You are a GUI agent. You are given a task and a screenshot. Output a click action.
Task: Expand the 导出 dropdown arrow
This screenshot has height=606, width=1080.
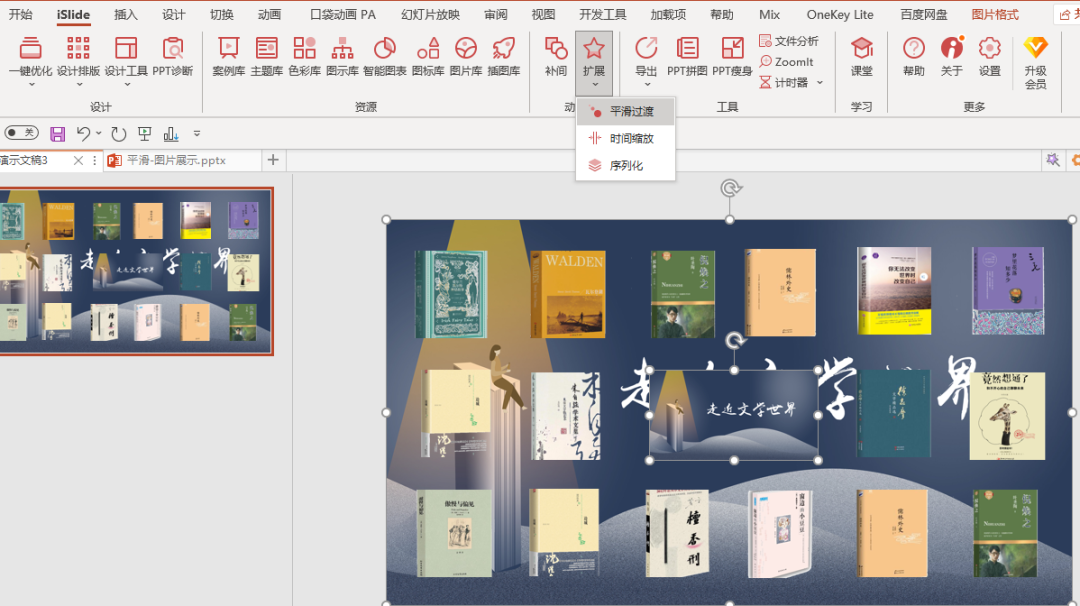[x=647, y=85]
